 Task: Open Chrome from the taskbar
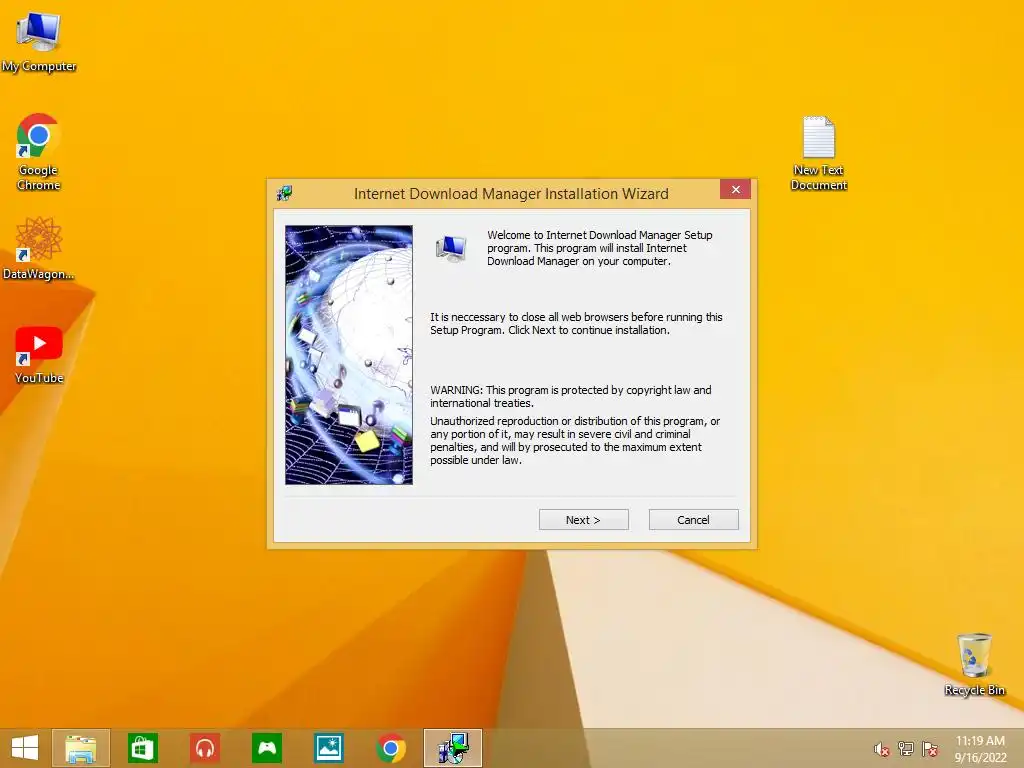391,748
